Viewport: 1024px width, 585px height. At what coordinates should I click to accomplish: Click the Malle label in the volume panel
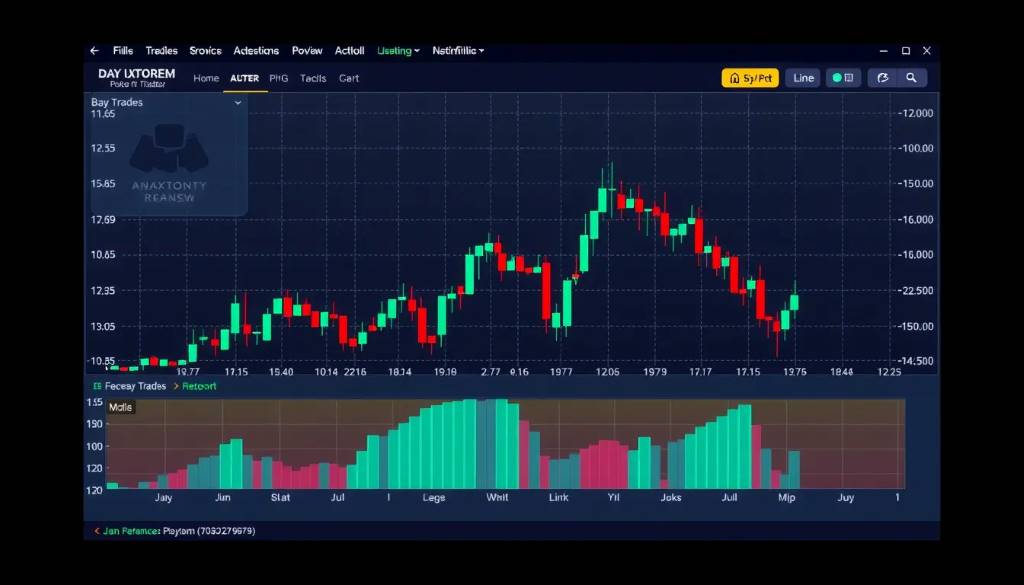point(120,406)
